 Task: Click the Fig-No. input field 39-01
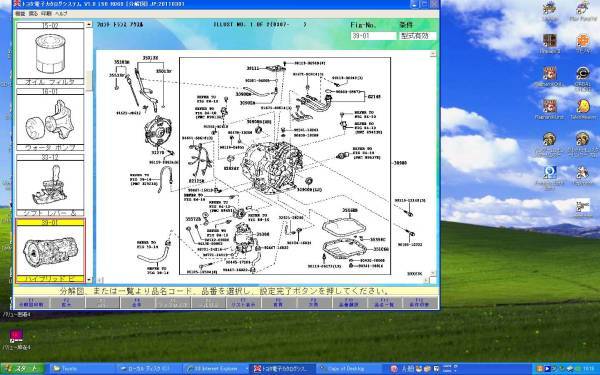tap(373, 36)
